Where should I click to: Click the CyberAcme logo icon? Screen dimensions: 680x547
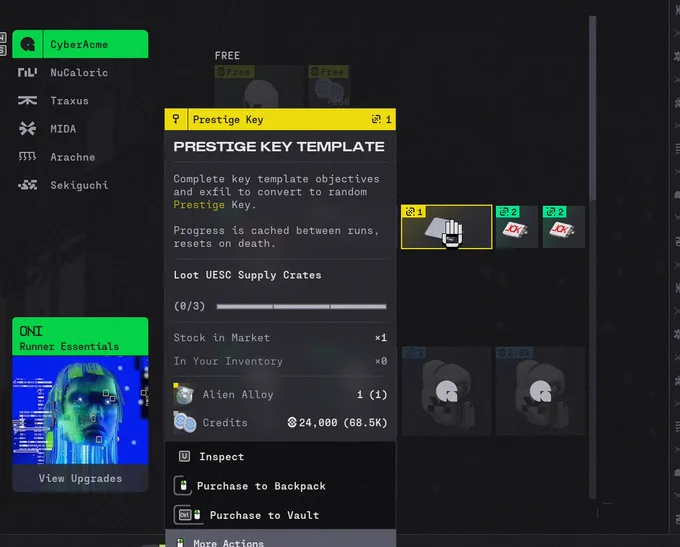28,44
